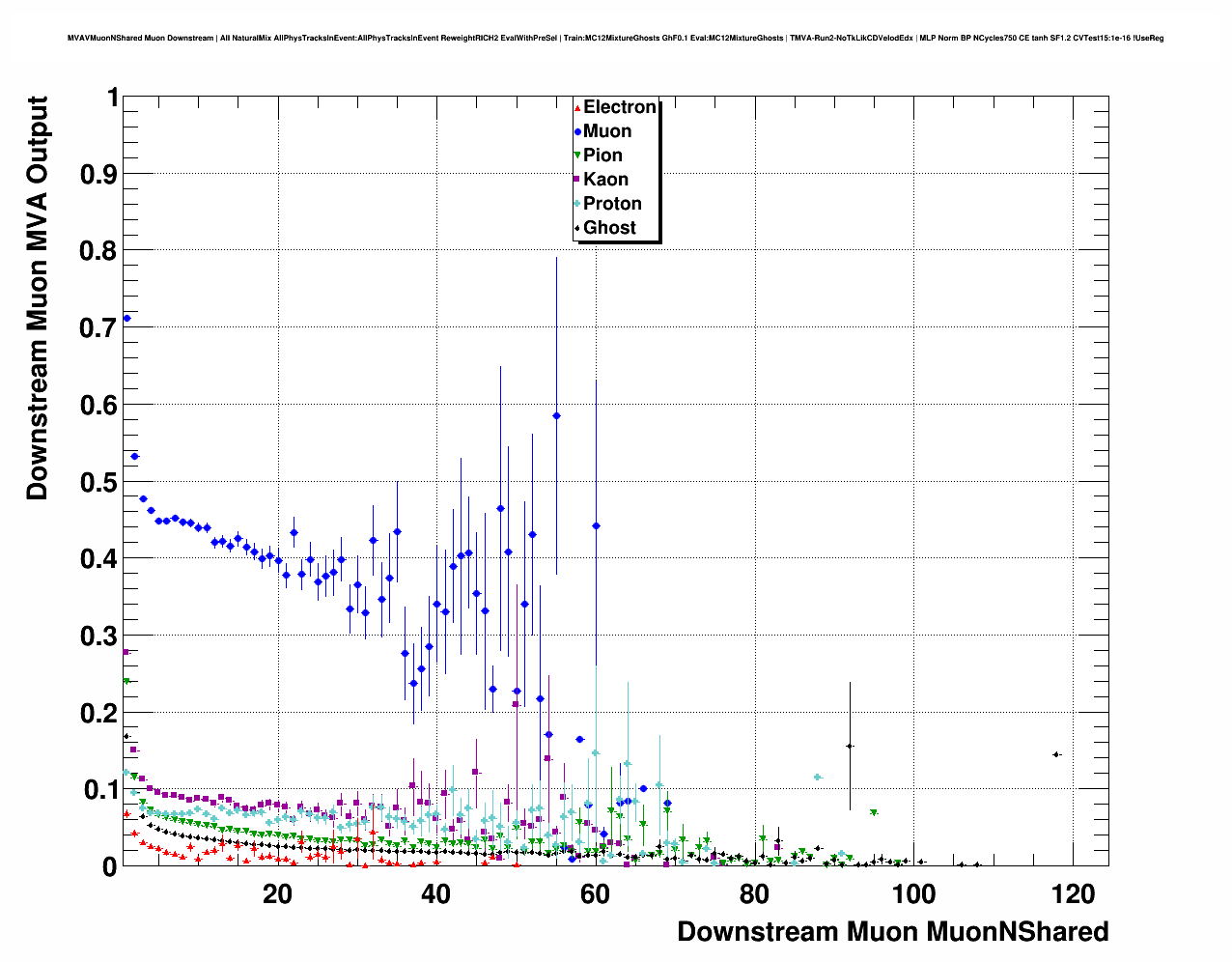The height and width of the screenshot is (962, 1232).
Task: Click the highest blue muon point near 0.71
Action: pyautogui.click(x=126, y=319)
